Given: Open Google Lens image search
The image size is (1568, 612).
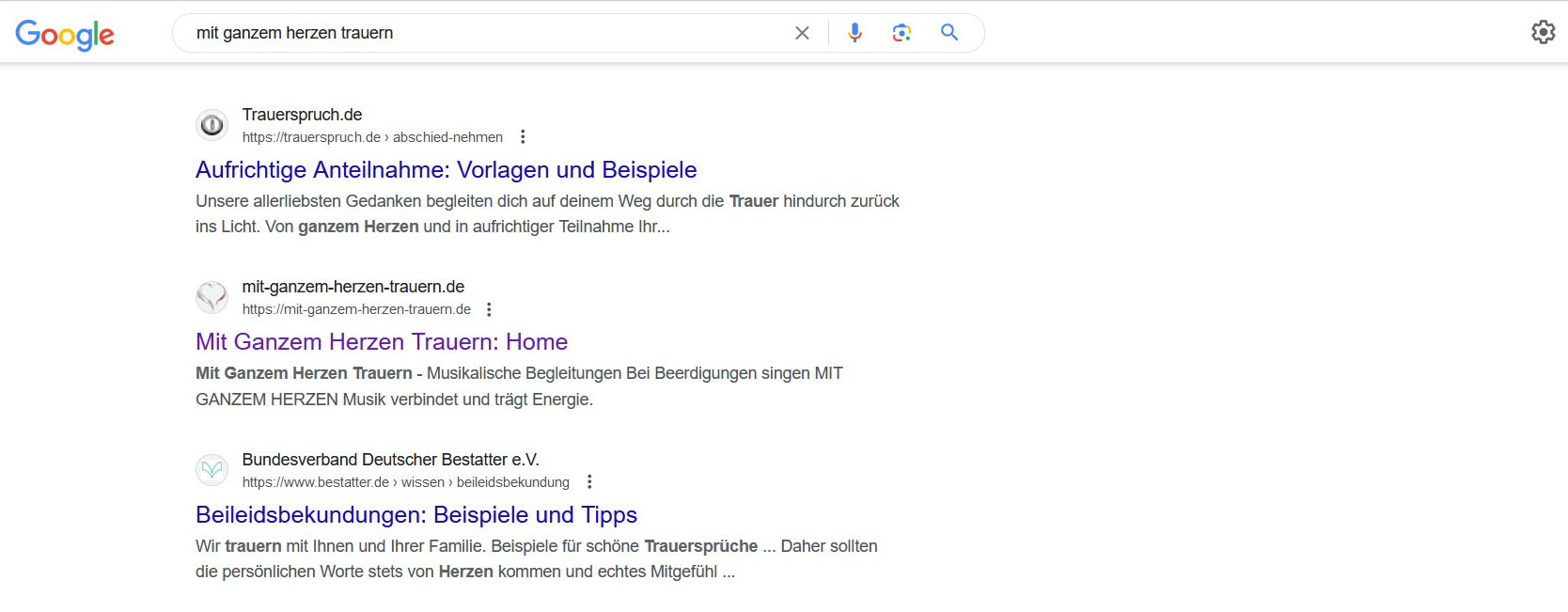Looking at the screenshot, I should pyautogui.click(x=902, y=33).
